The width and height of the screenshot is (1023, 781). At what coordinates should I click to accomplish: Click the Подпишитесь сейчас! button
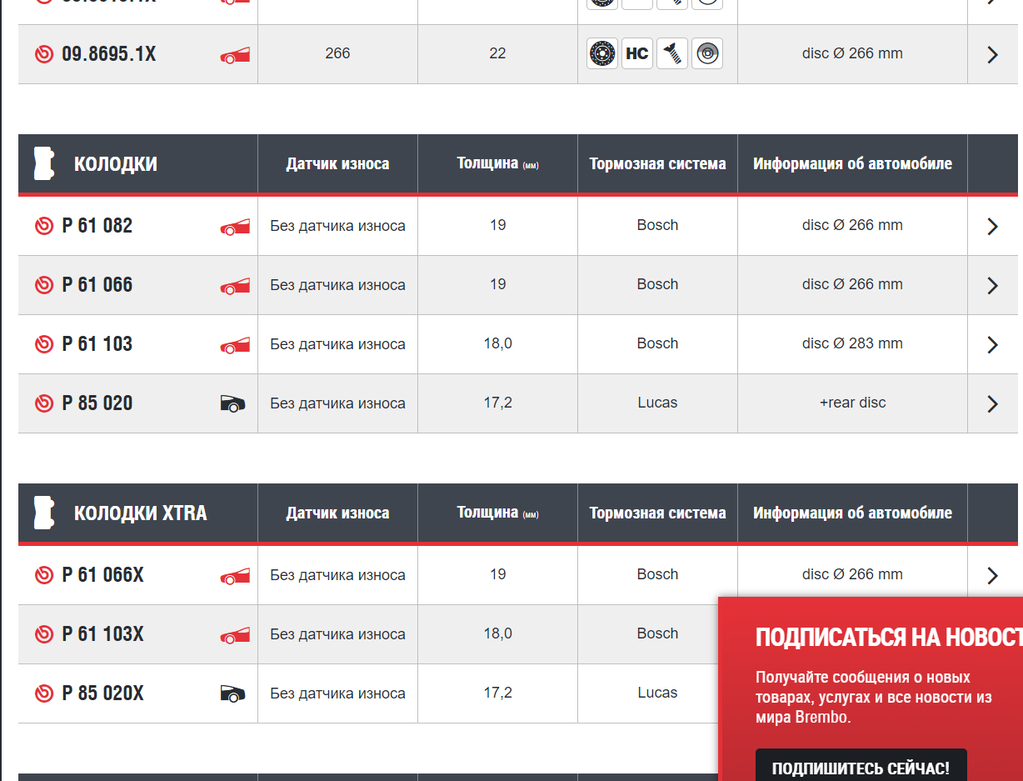click(x=861, y=767)
